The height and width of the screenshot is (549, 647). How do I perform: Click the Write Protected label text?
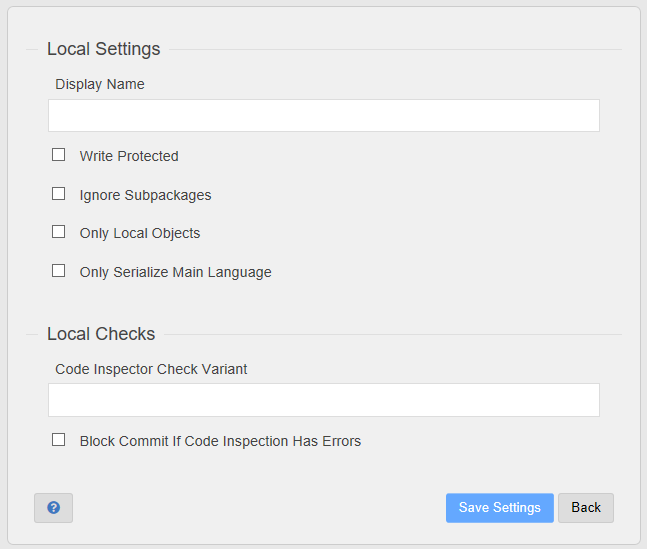(129, 156)
